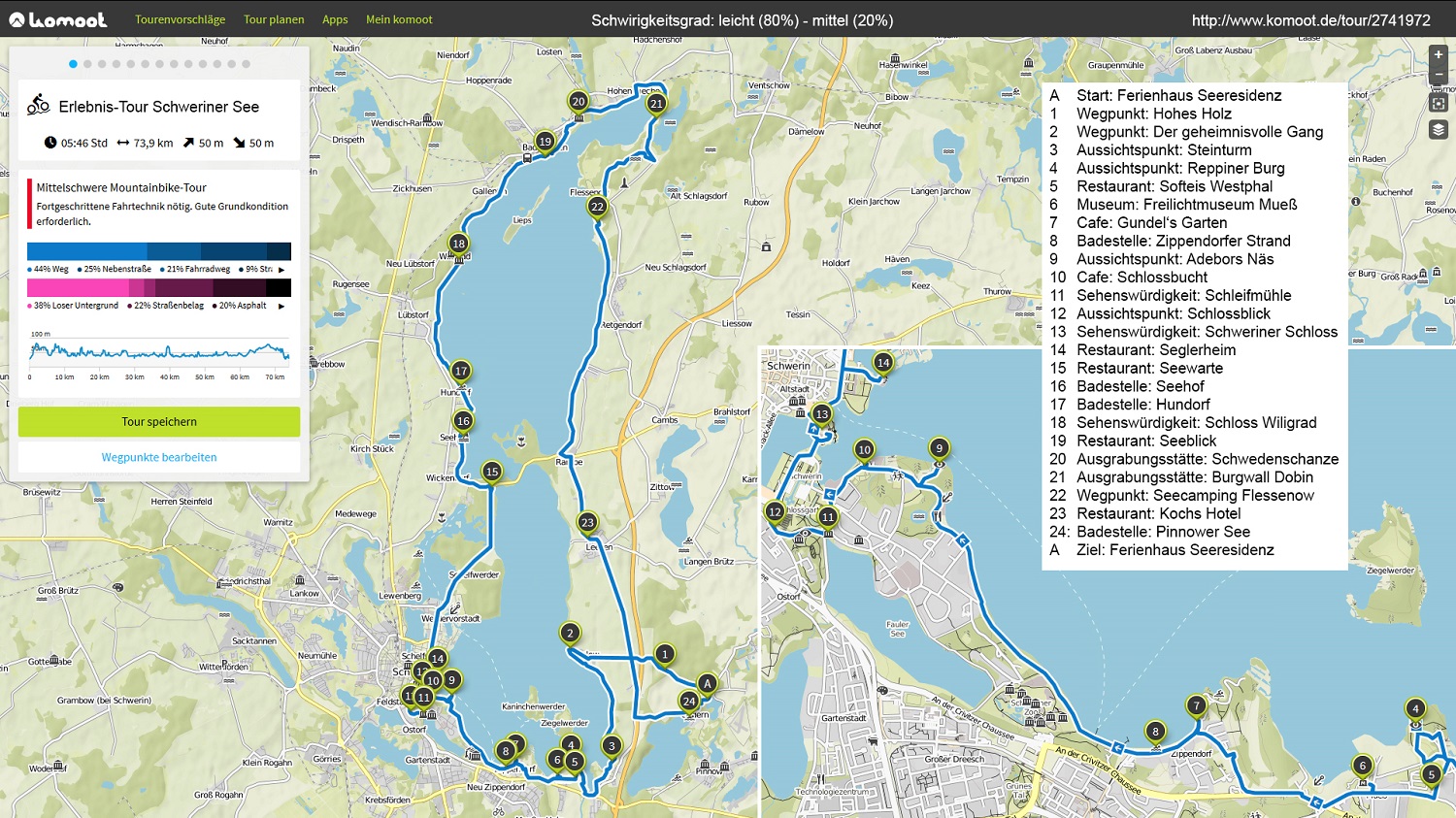
Task: Select waypoint marker 2 on the map
Action: (570, 633)
